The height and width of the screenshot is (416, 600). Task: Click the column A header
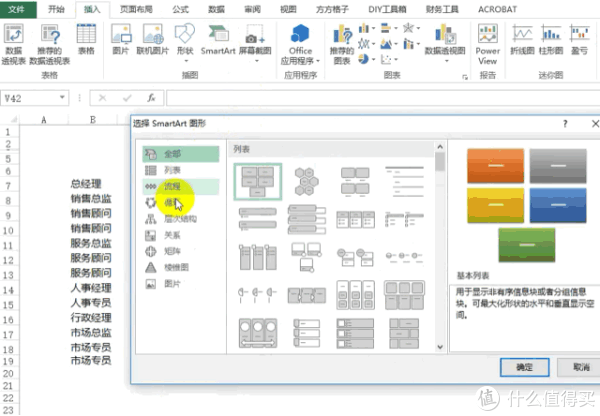coord(44,120)
